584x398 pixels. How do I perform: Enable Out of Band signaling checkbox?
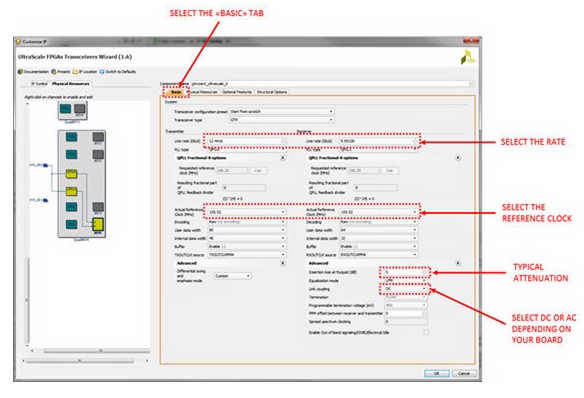426,332
